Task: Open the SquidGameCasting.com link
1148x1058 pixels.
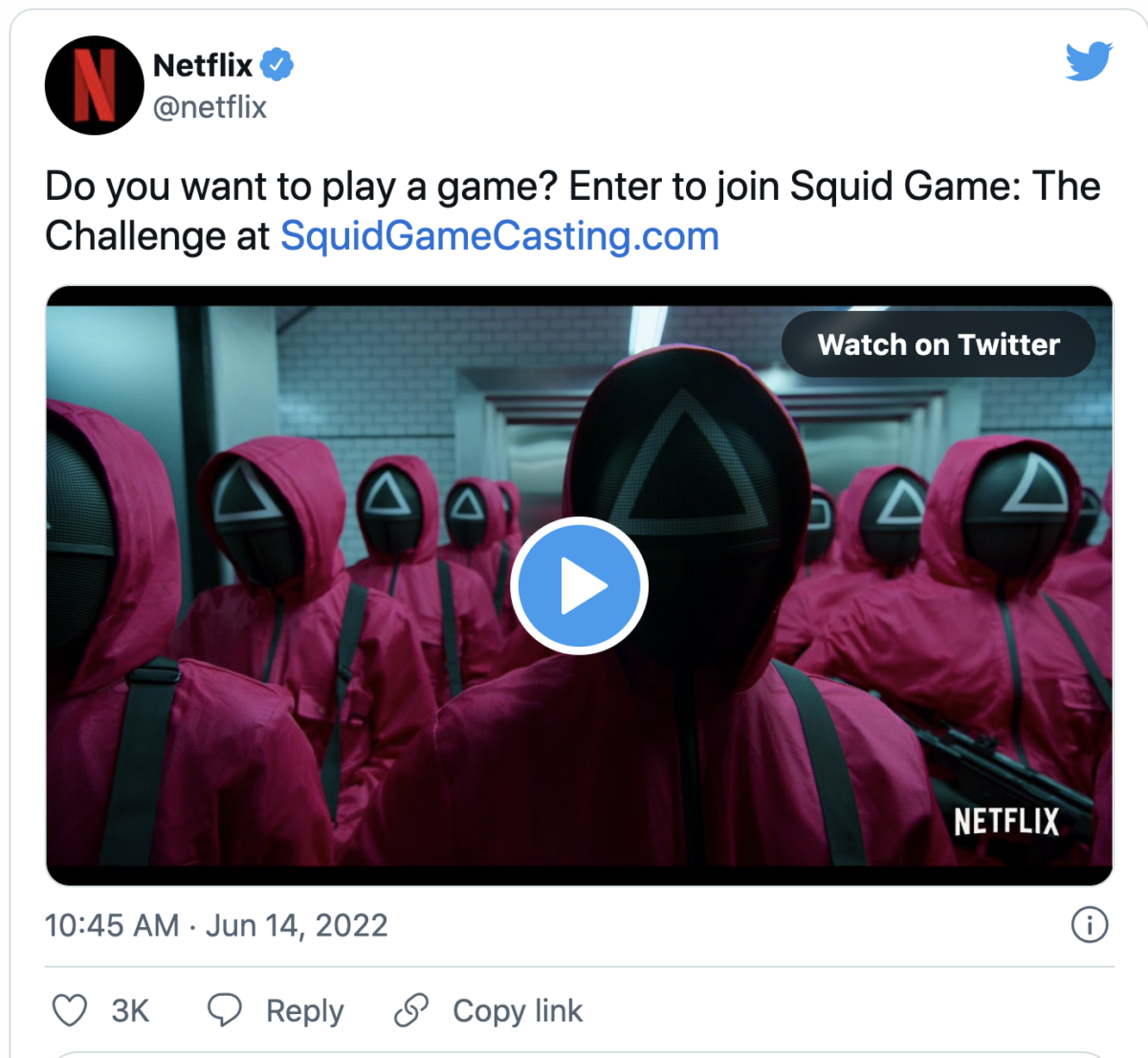Action: pos(499,236)
